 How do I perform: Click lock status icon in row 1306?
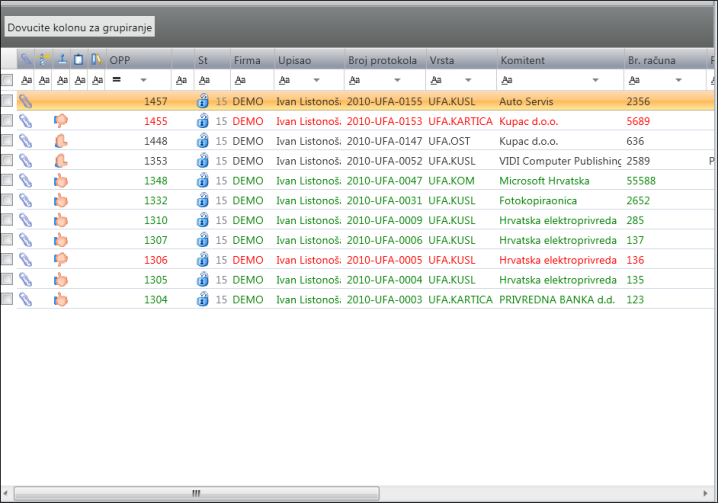202,260
